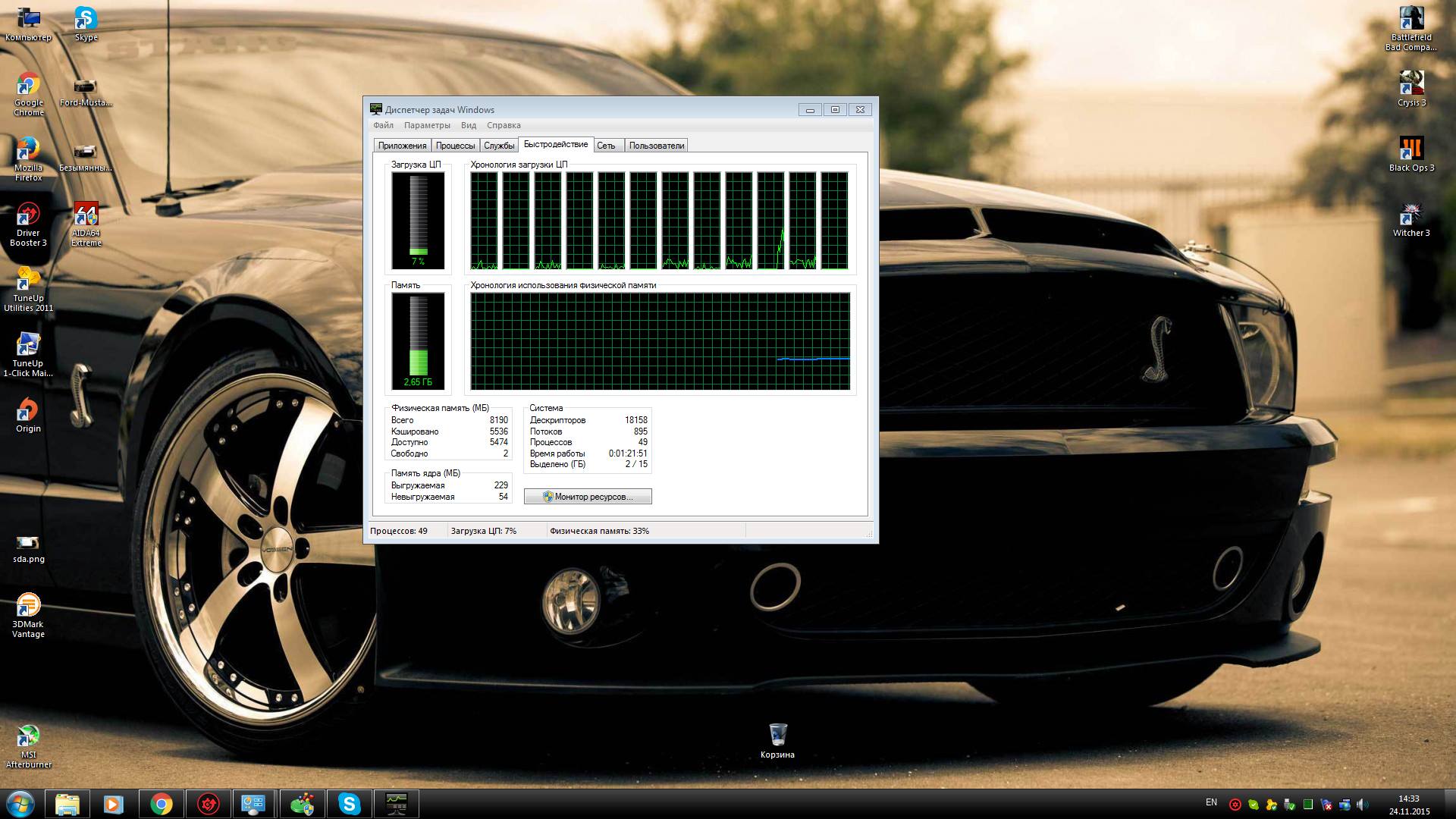Switch to the Службы tab
Image resolution: width=1456 pixels, height=819 pixels.
(x=499, y=146)
